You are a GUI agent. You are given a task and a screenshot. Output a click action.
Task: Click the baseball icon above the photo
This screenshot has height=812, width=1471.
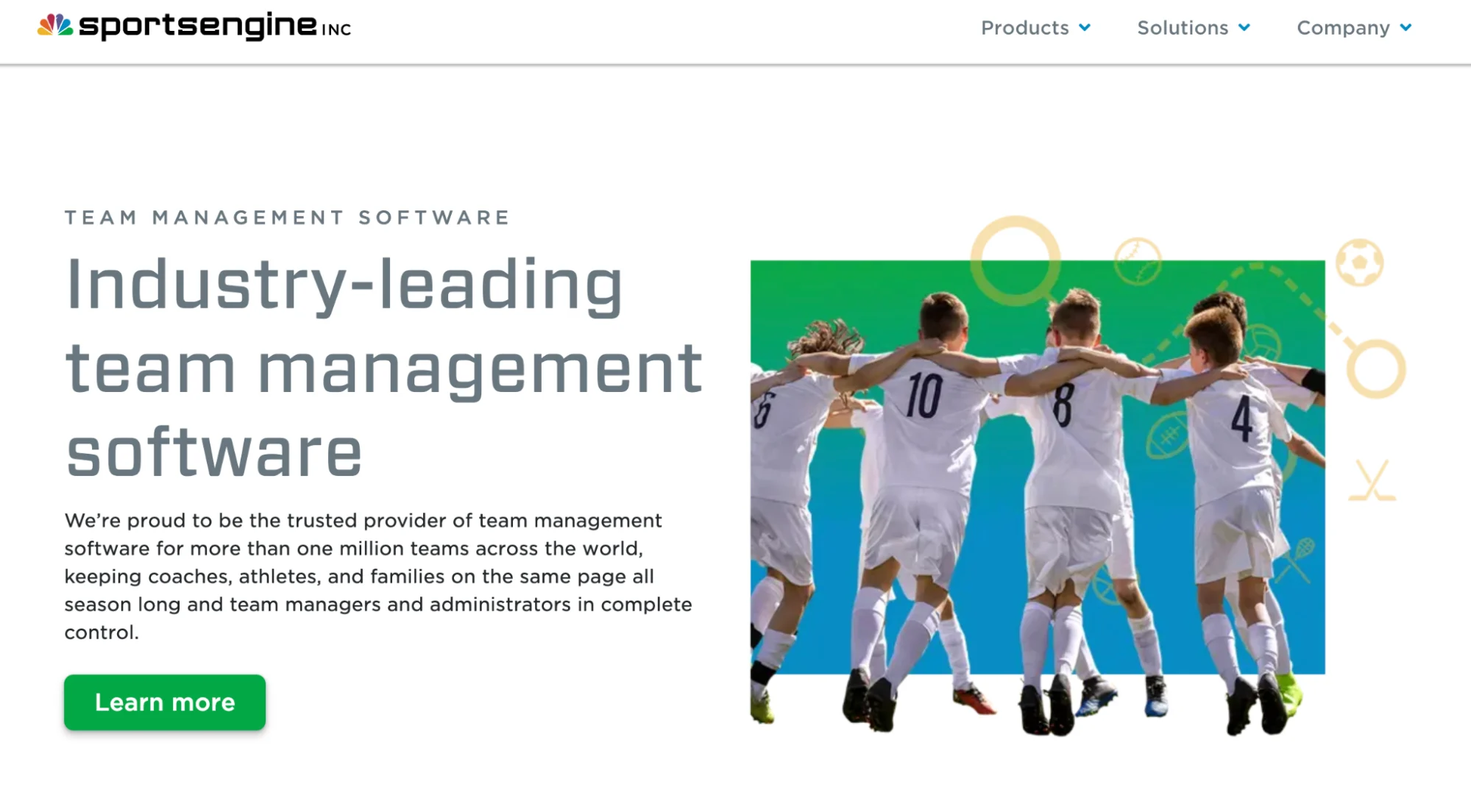tap(1138, 261)
